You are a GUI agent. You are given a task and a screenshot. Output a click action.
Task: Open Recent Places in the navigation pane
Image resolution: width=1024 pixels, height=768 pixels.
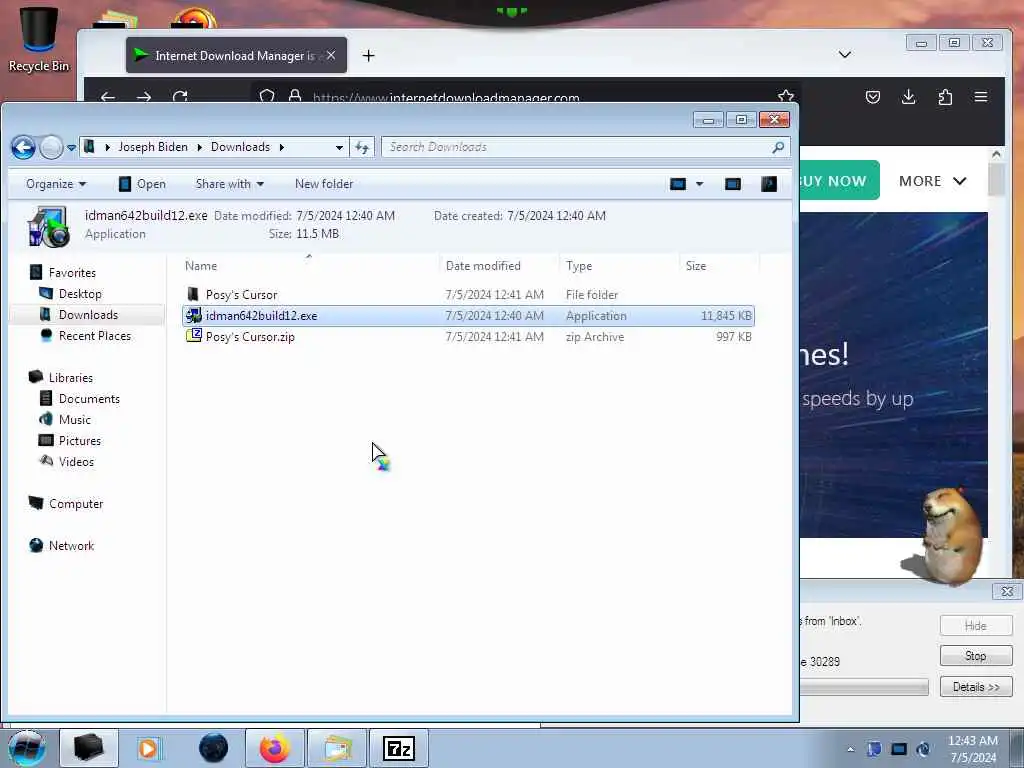95,336
